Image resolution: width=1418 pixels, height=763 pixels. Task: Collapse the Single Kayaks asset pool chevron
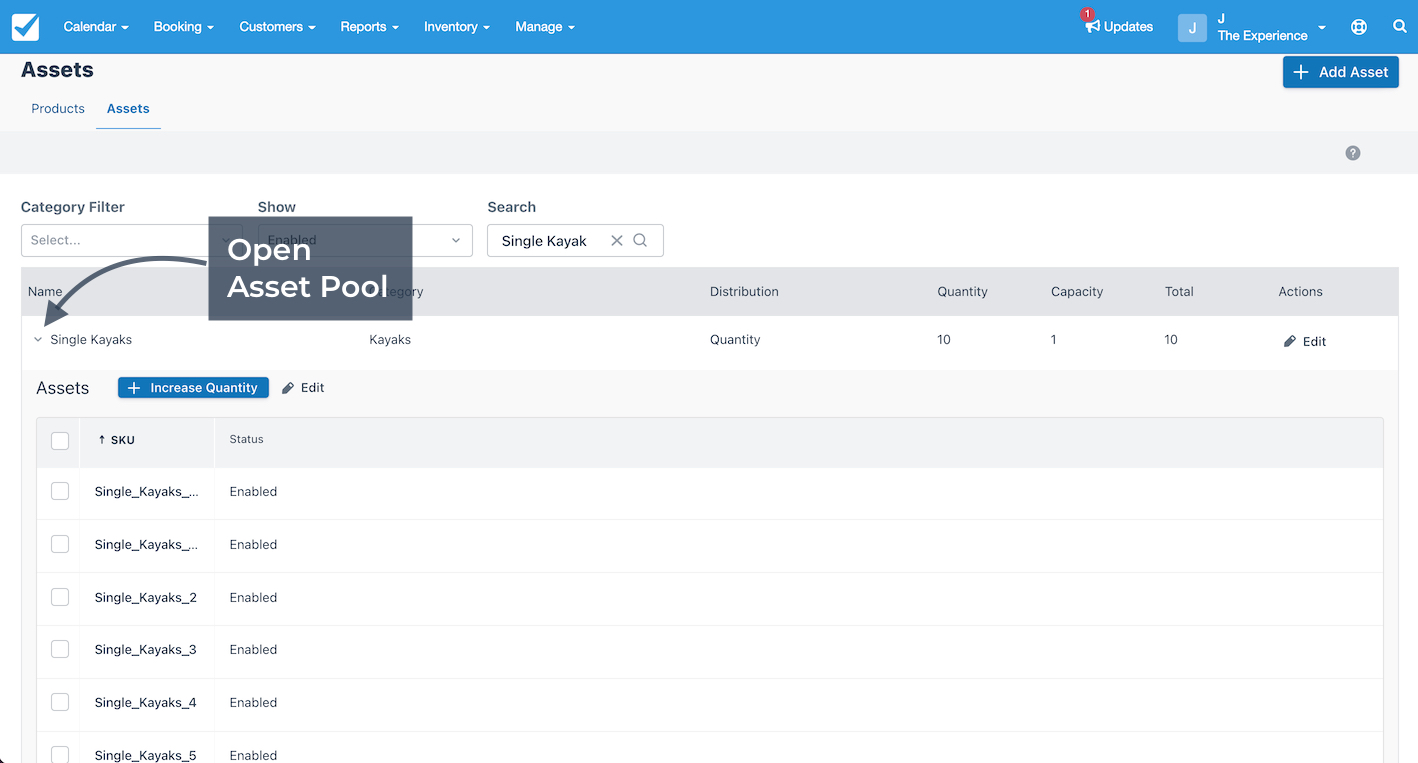[x=38, y=340]
